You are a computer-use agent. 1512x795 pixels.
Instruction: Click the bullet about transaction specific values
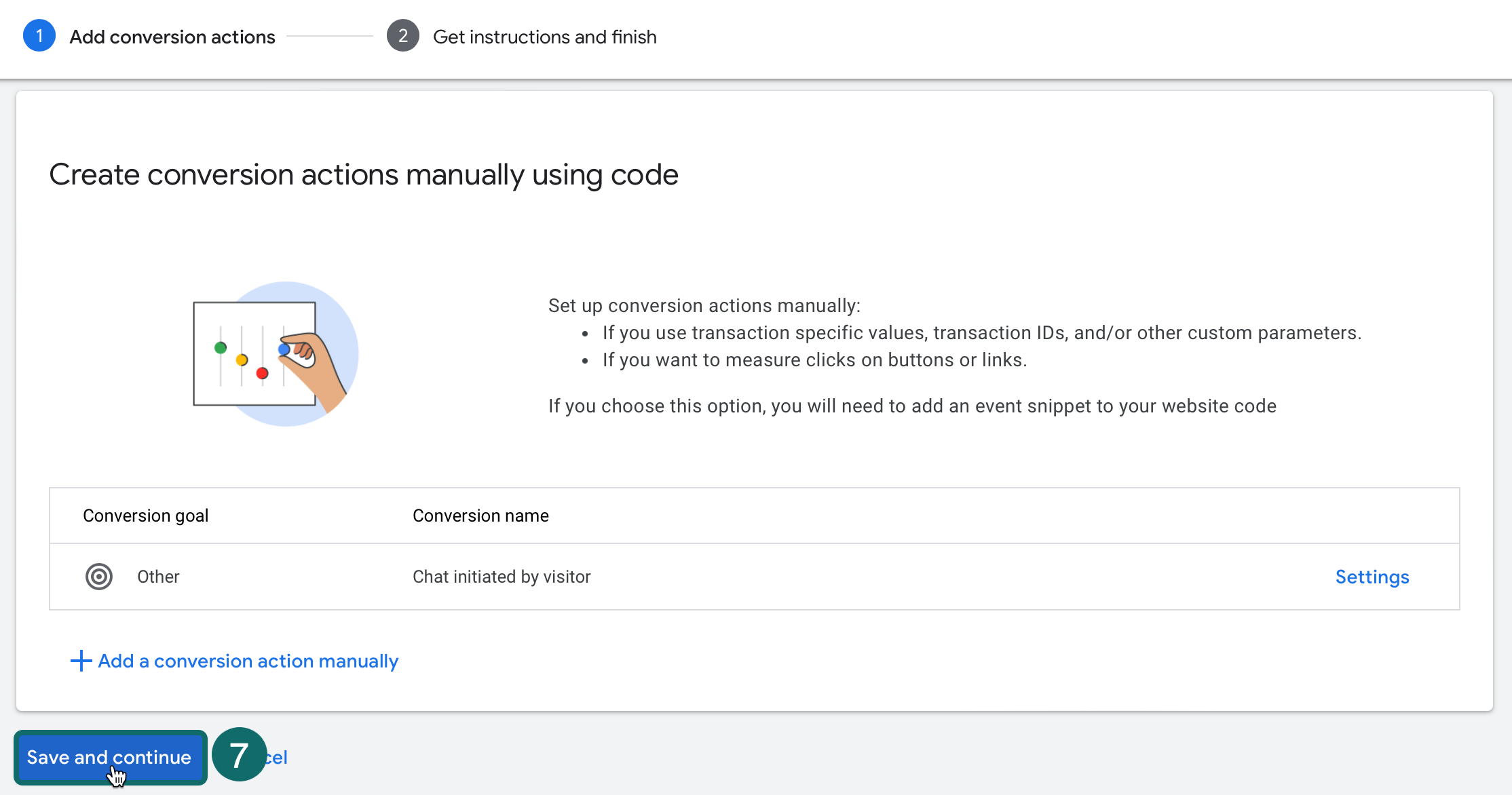pos(982,332)
